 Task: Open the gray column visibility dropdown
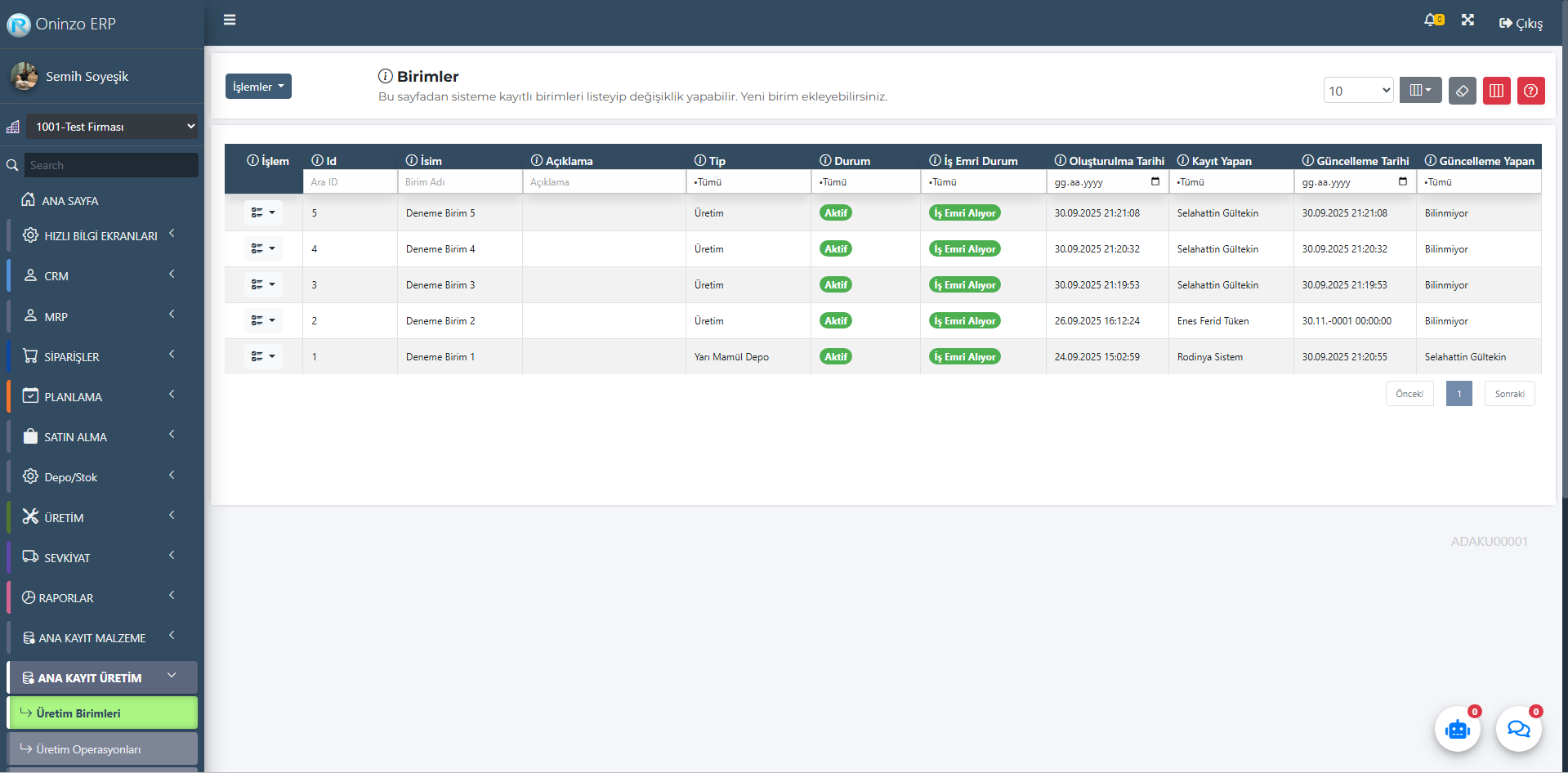[1420, 91]
